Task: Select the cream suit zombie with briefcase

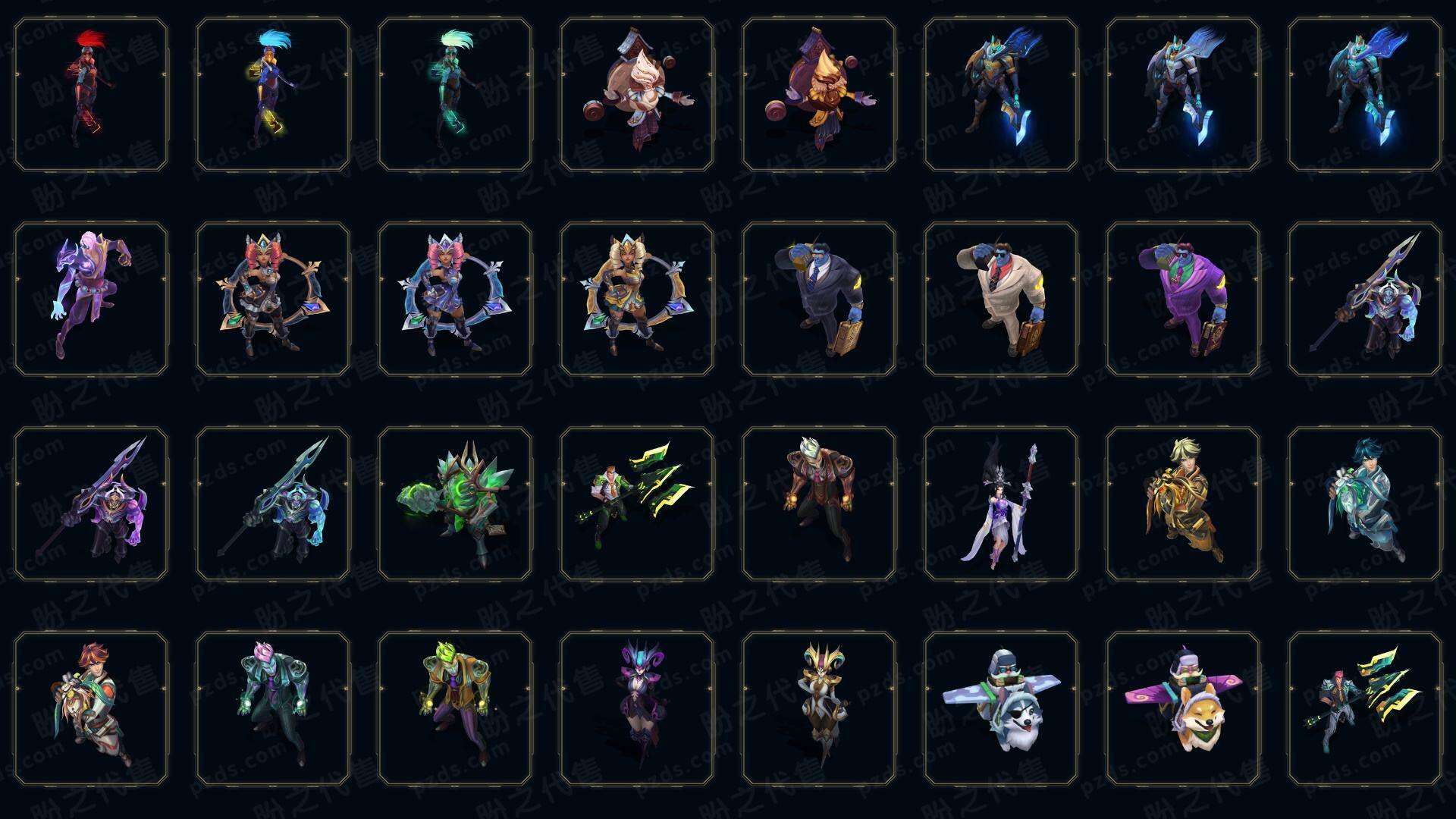Action: pyautogui.click(x=1001, y=300)
